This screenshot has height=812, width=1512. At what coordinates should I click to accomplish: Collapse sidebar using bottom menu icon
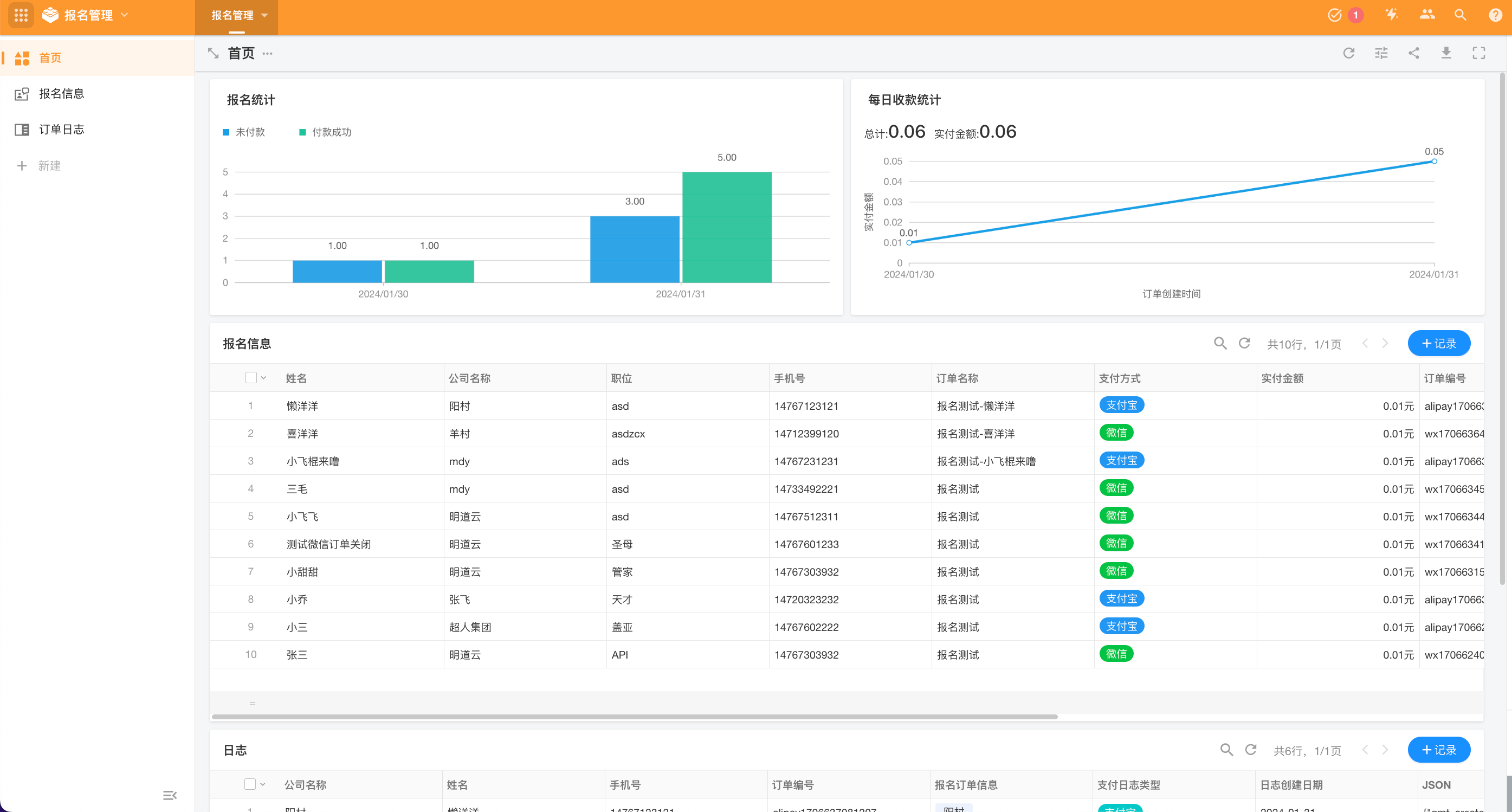[170, 795]
